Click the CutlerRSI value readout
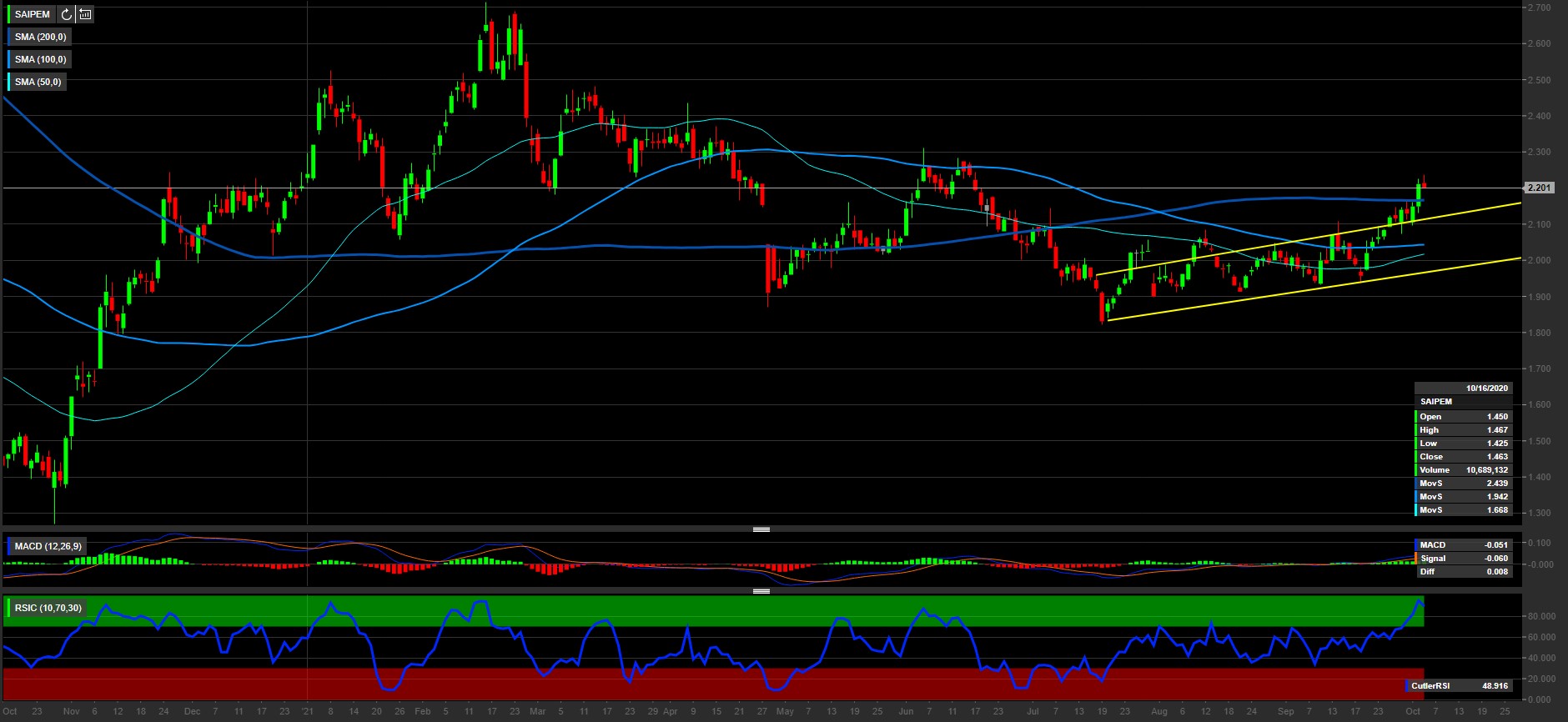 (1460, 686)
